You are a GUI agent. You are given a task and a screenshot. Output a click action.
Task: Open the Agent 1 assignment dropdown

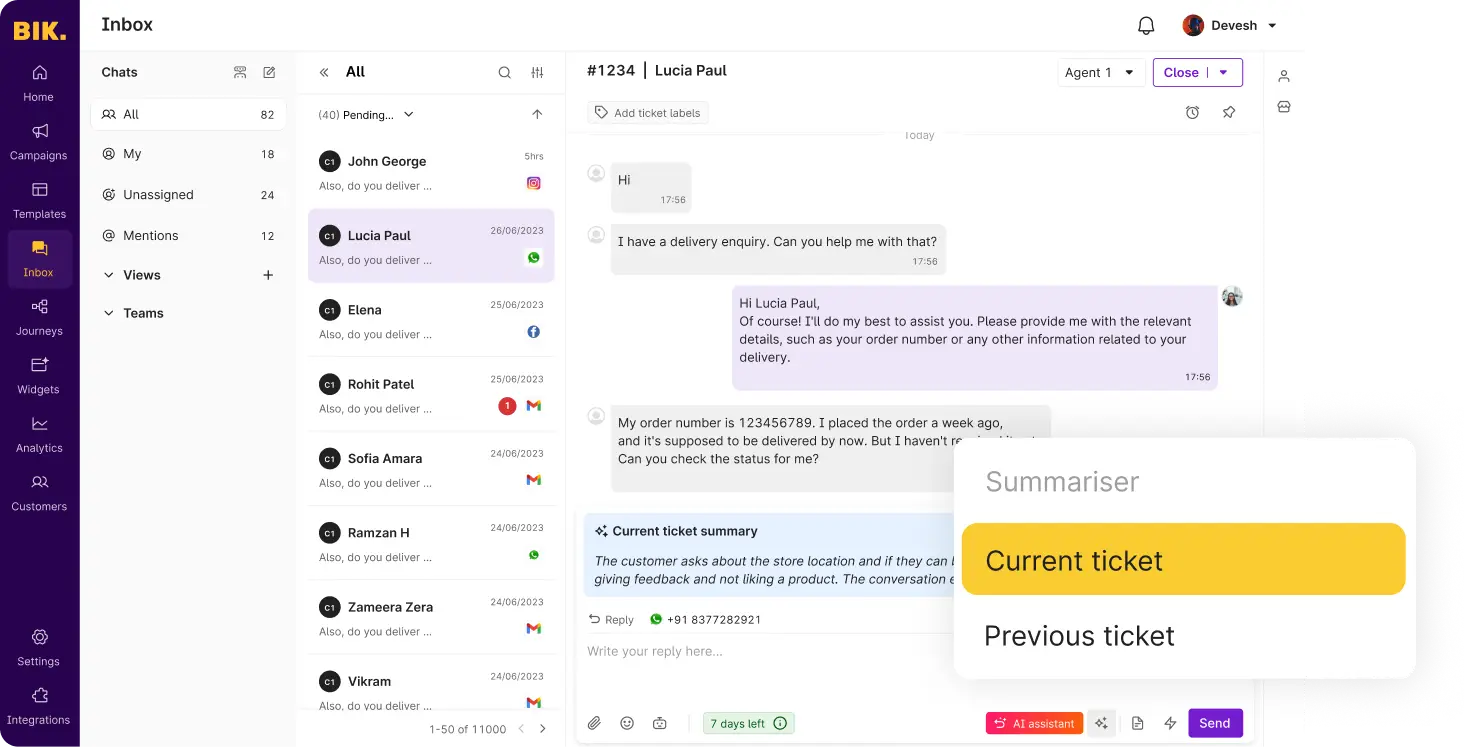coord(1100,72)
